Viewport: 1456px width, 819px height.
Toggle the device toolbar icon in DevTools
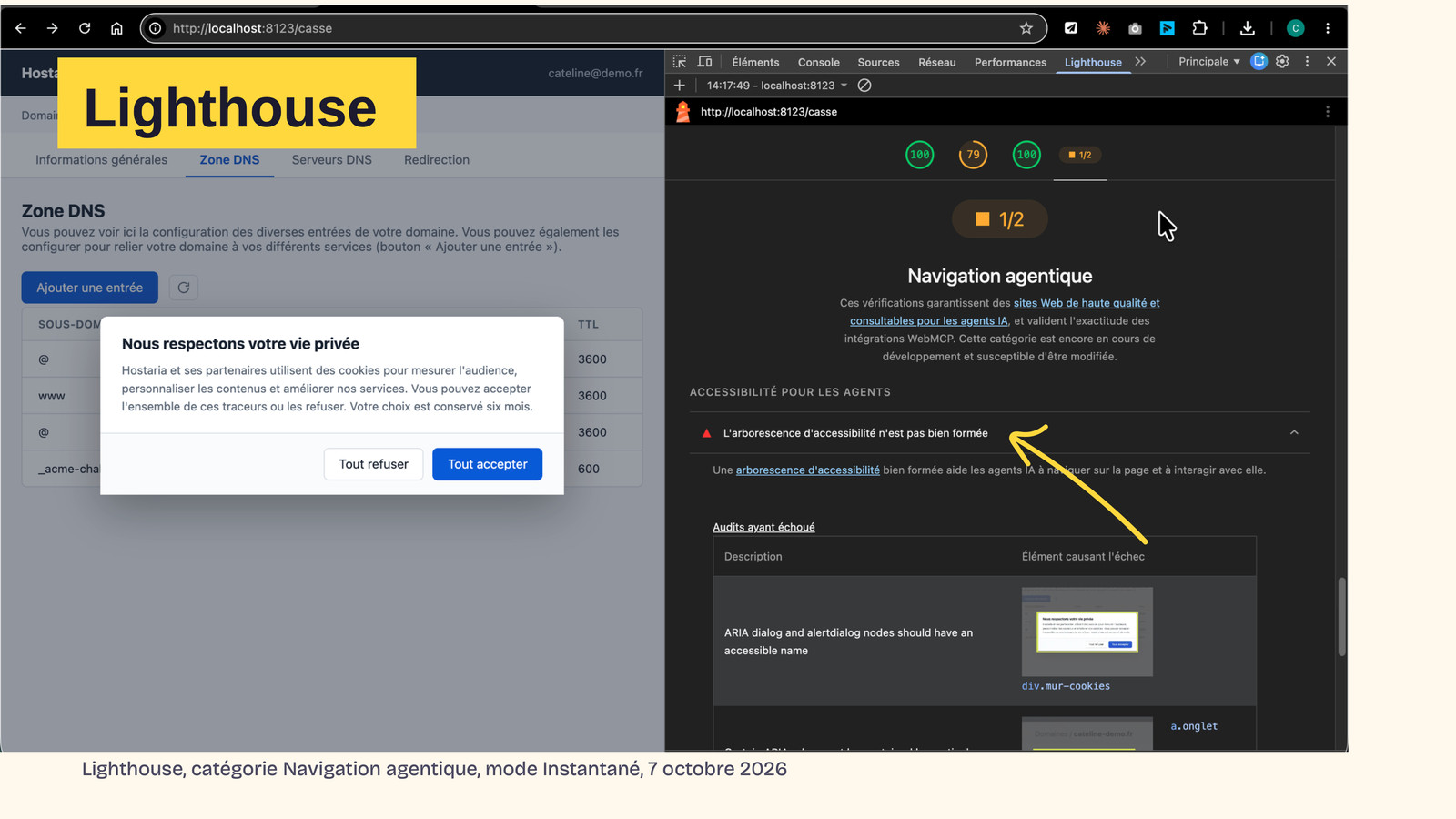click(704, 62)
